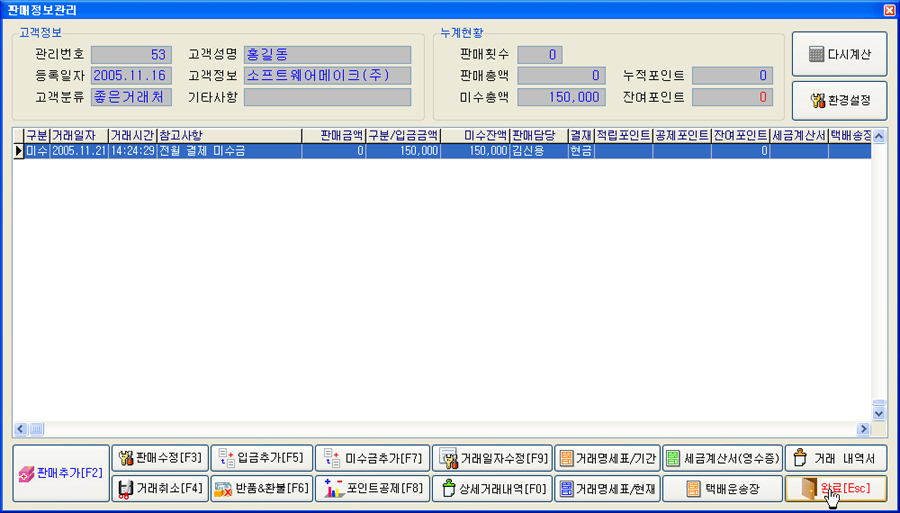The width and height of the screenshot is (900, 513).
Task: Click the horizontal scroll right arrow
Action: point(863,429)
